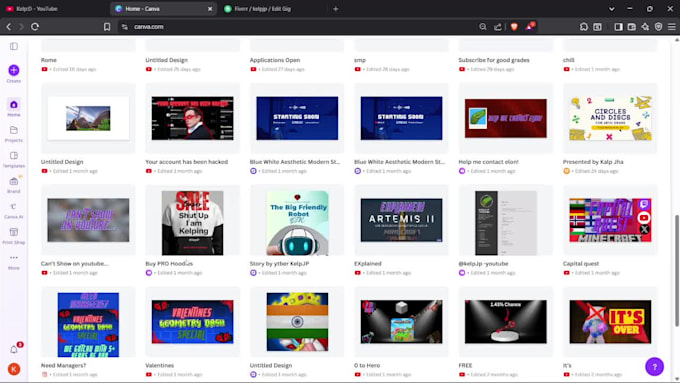This screenshot has height=383, width=680.
Task: Open Print Shop in sidebar
Action: click(x=14, y=236)
